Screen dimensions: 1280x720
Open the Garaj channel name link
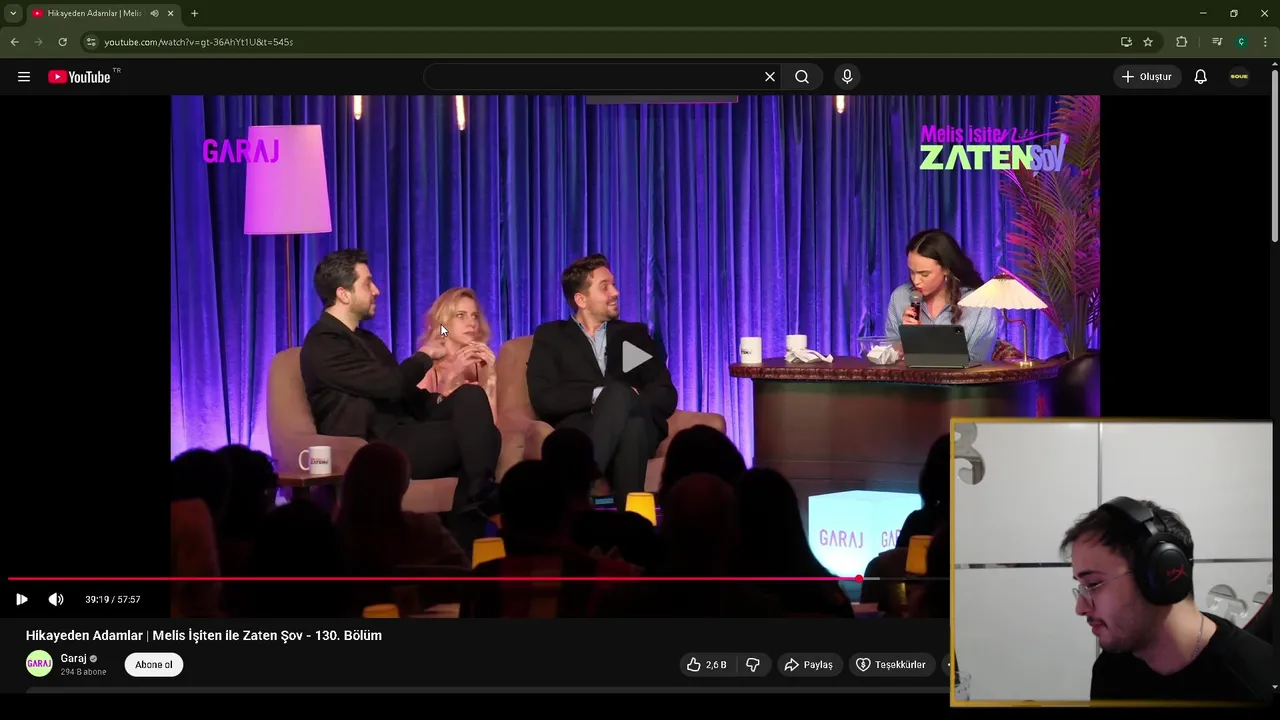click(74, 658)
